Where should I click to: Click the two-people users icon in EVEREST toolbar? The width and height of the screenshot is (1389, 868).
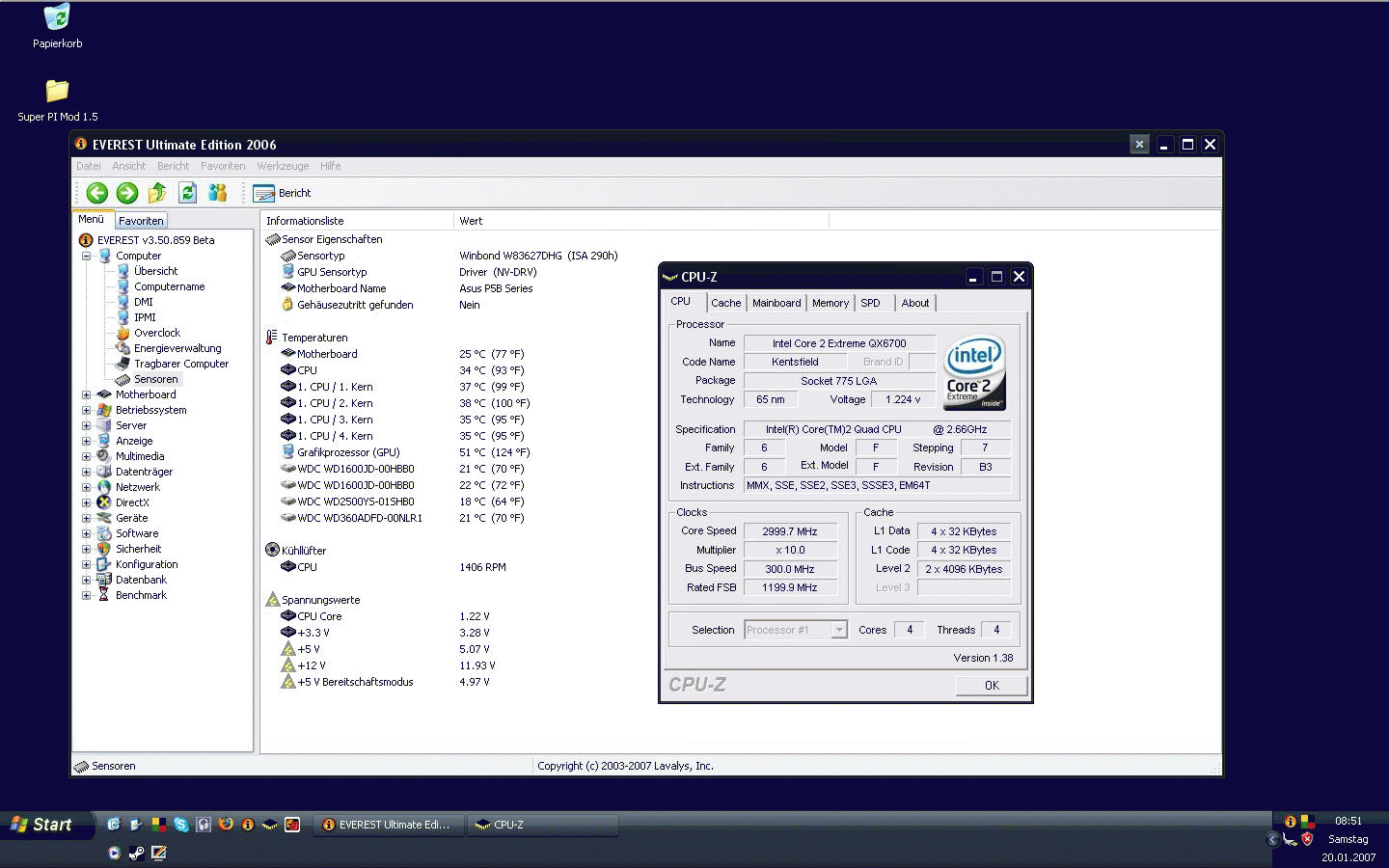pos(218,193)
